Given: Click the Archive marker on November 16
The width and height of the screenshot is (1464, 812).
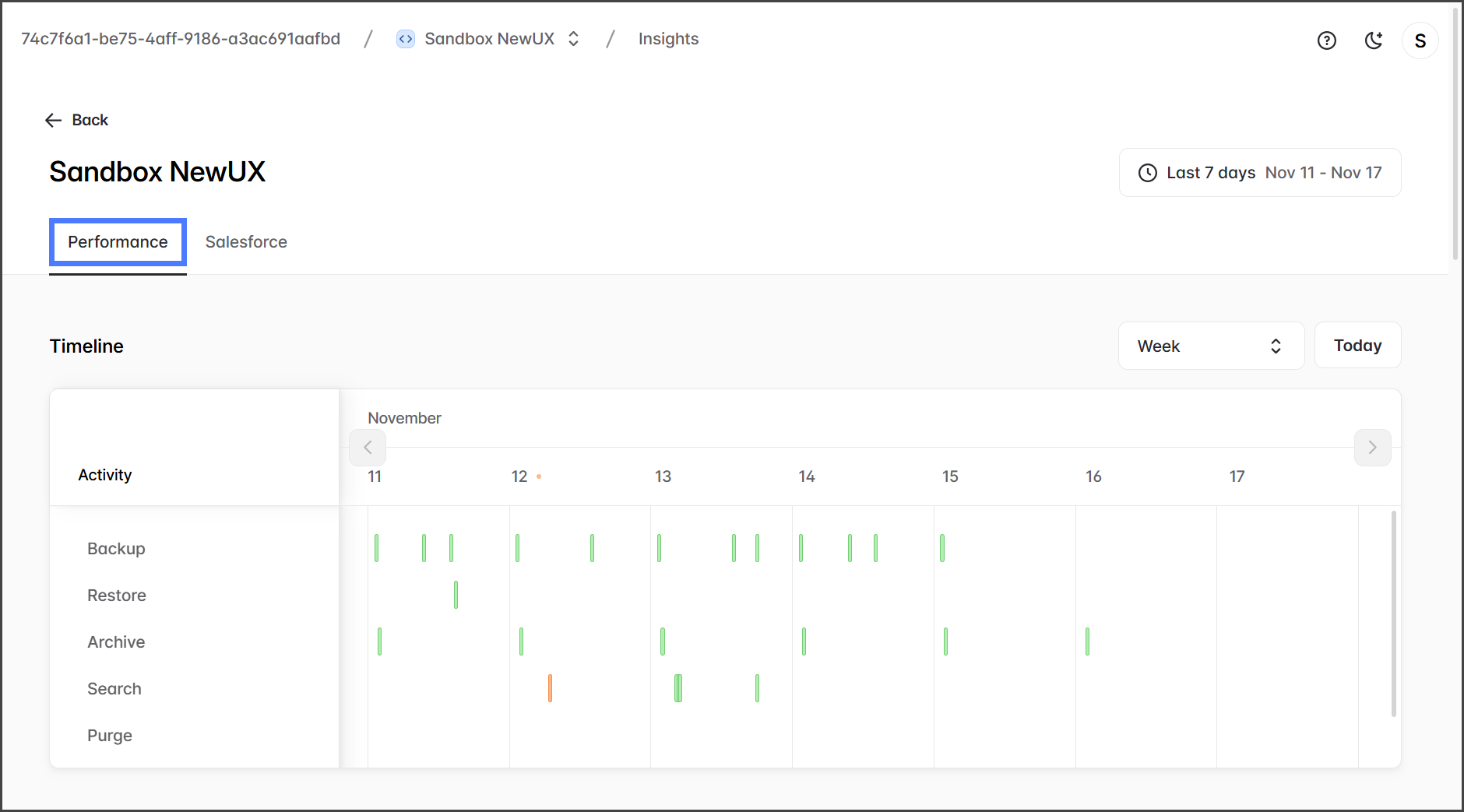Looking at the screenshot, I should (x=1087, y=642).
